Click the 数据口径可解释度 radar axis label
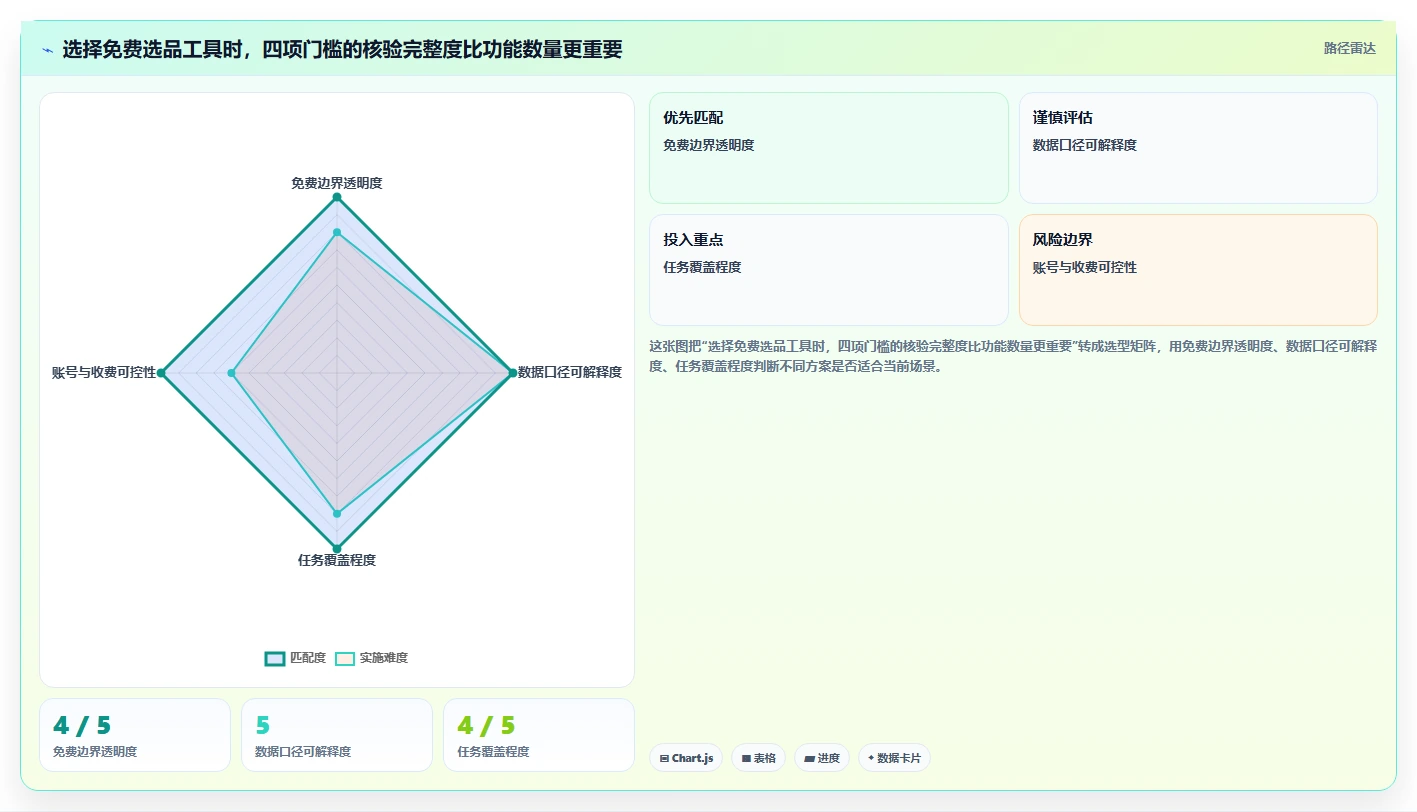1417x812 pixels. 570,372
